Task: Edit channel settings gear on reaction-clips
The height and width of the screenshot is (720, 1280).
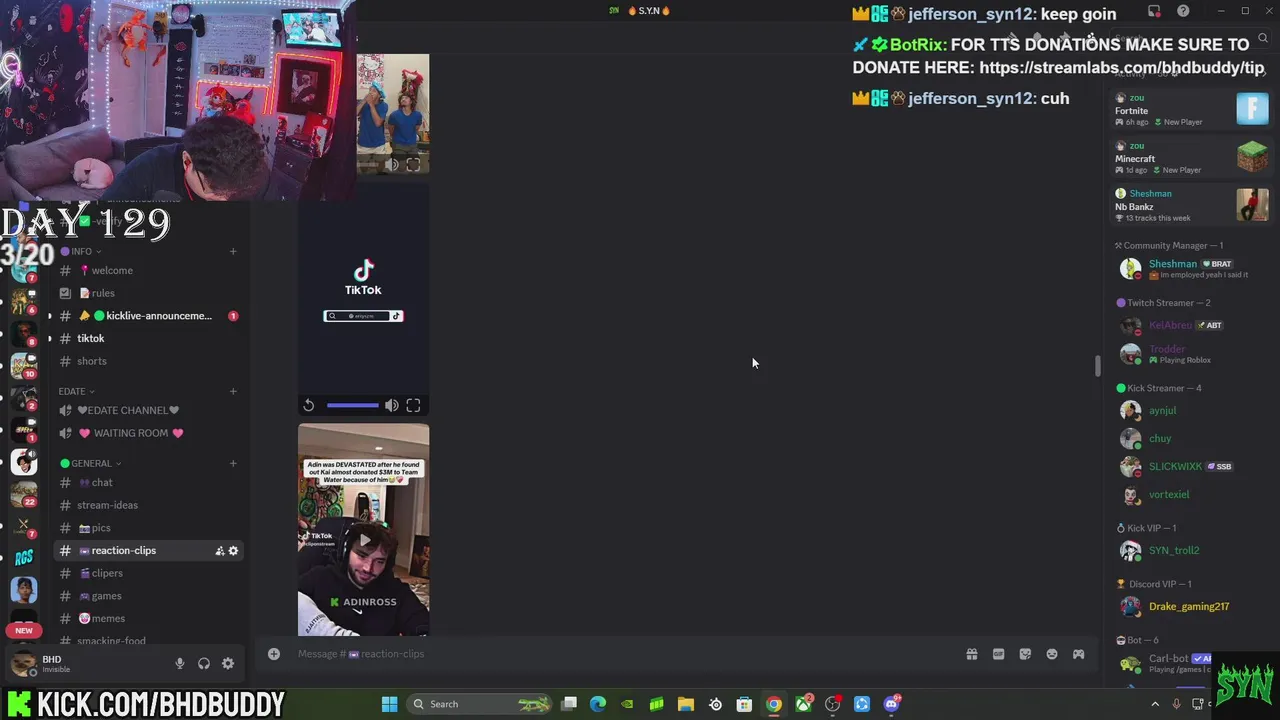Action: [x=234, y=551]
